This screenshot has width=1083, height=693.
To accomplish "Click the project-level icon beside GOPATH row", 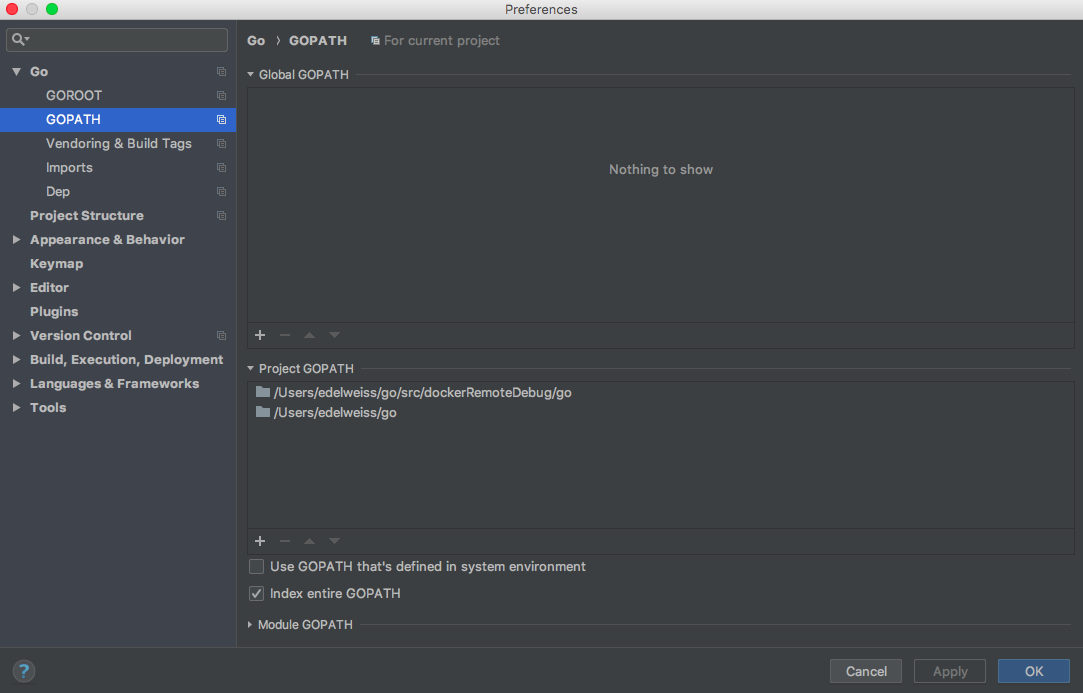I will tap(221, 120).
